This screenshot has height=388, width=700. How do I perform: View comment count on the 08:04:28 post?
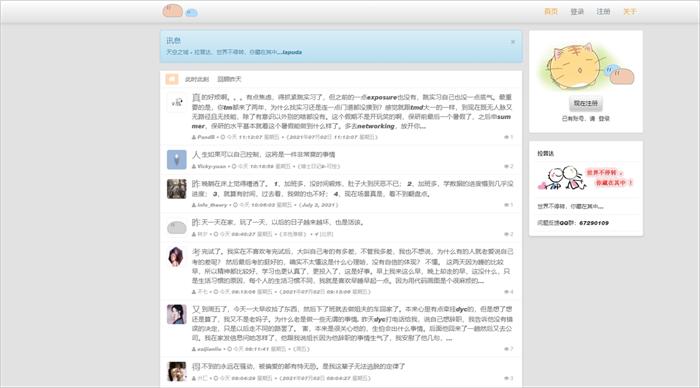coord(508,378)
